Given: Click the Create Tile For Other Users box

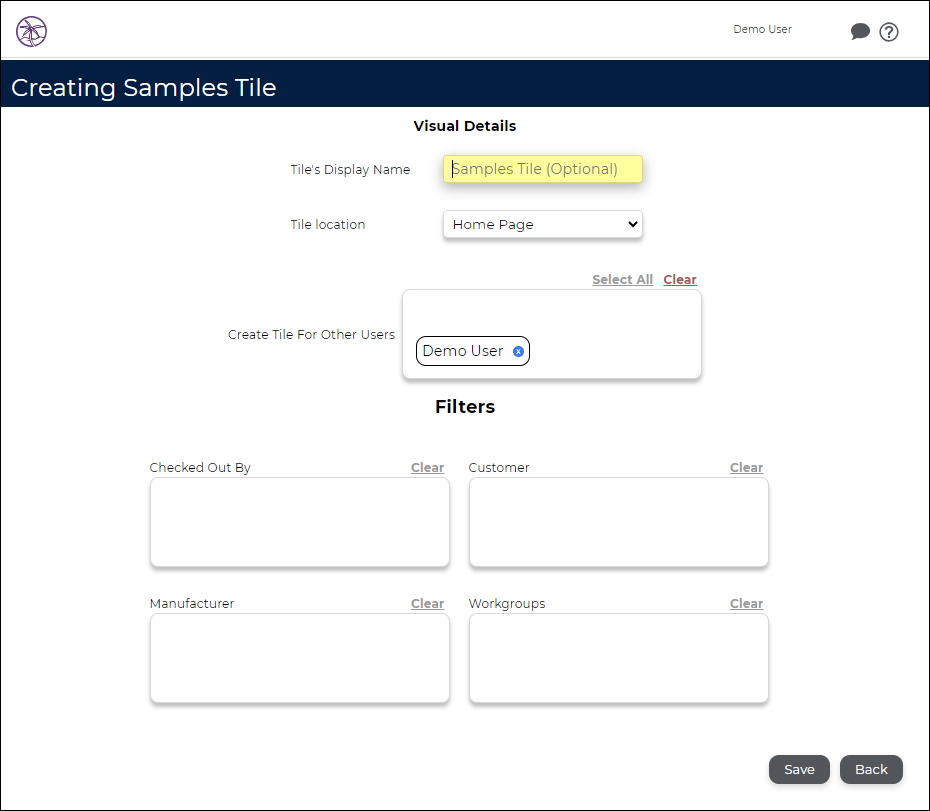Looking at the screenshot, I should pos(552,334).
